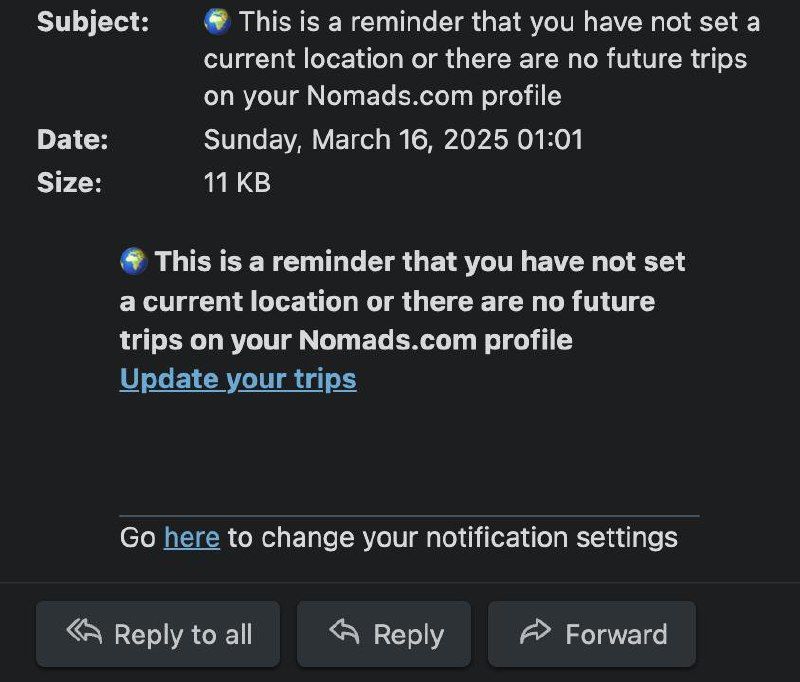
Task: Click the horizontal divider above notification settings
Action: pos(409,516)
